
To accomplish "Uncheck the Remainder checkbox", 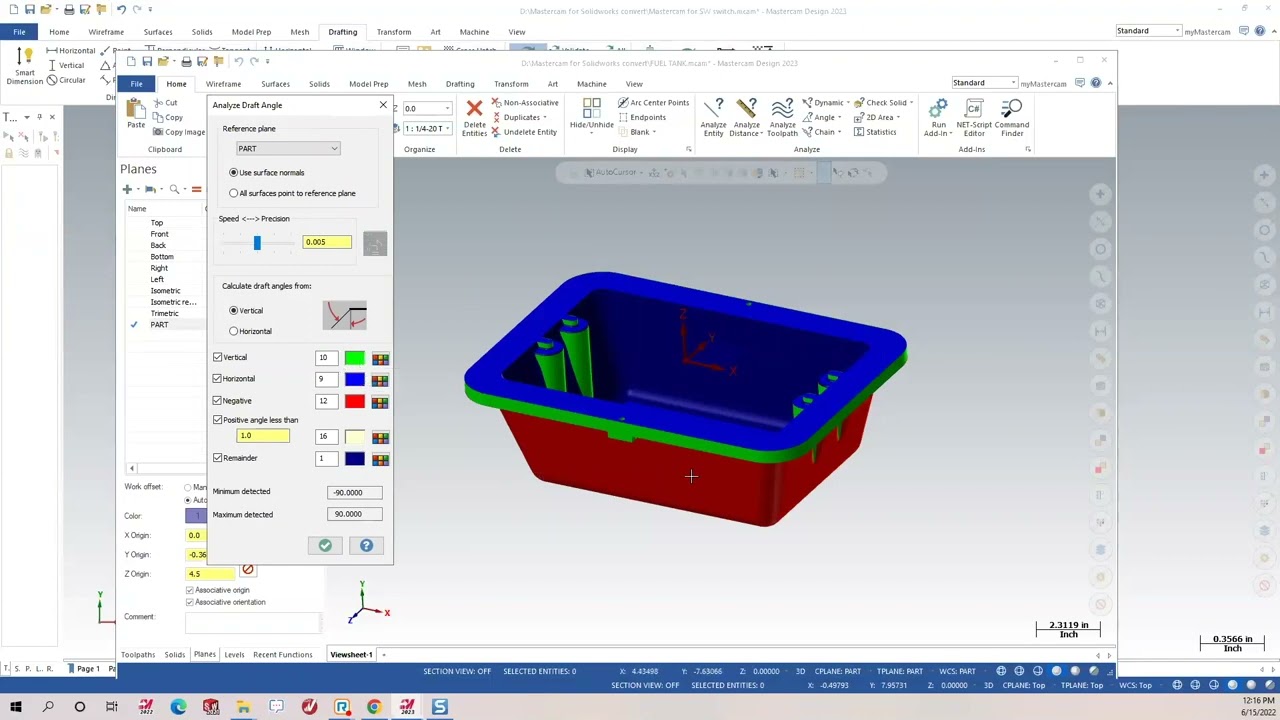I will [x=218, y=458].
